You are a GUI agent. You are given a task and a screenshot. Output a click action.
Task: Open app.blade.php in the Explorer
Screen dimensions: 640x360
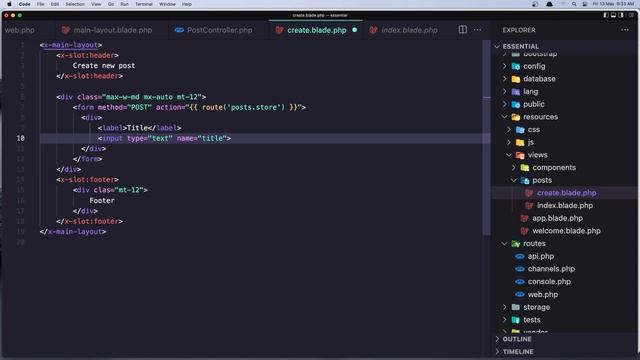coord(565,218)
